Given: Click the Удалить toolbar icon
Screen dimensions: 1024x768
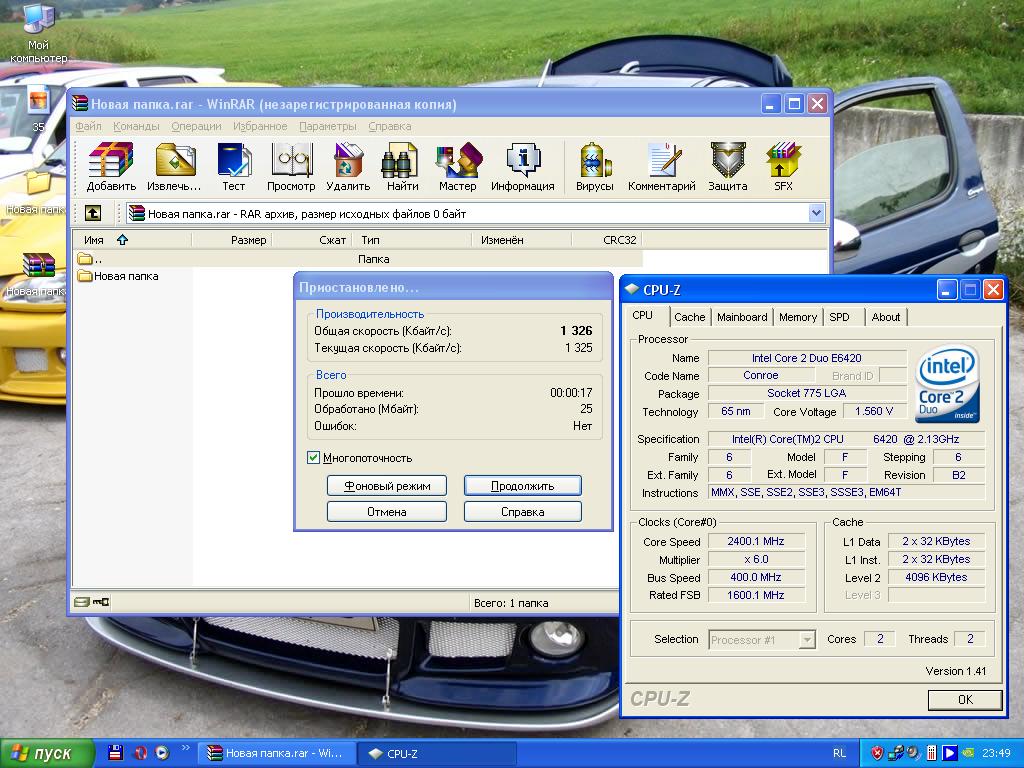Looking at the screenshot, I should coord(348,167).
